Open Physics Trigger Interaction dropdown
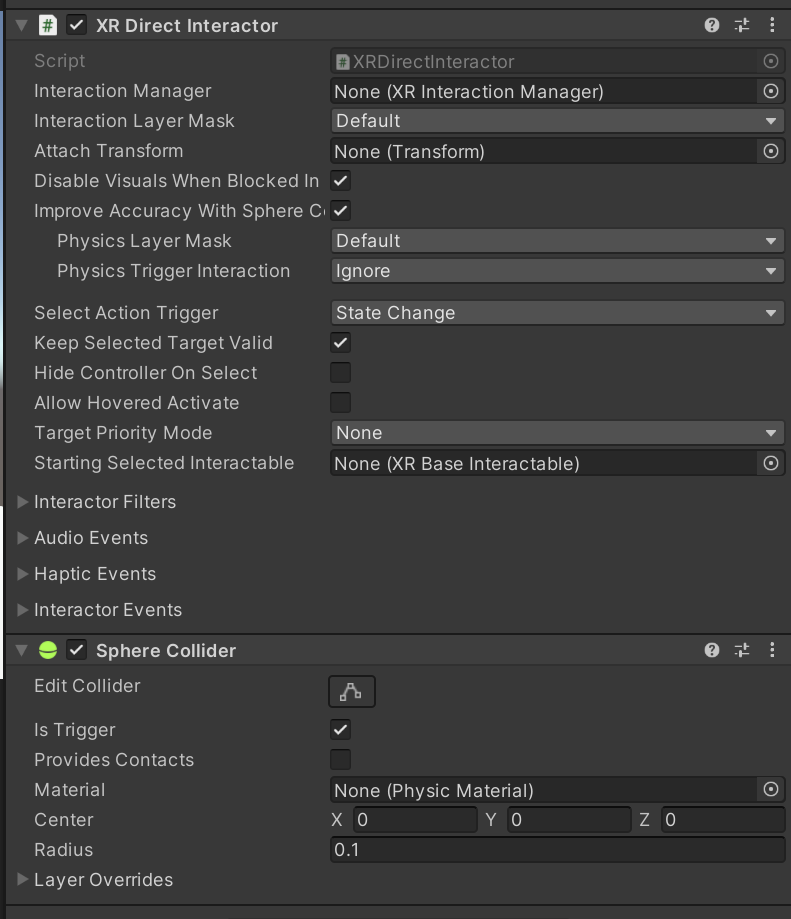Viewport: 791px width, 919px height. coord(557,271)
